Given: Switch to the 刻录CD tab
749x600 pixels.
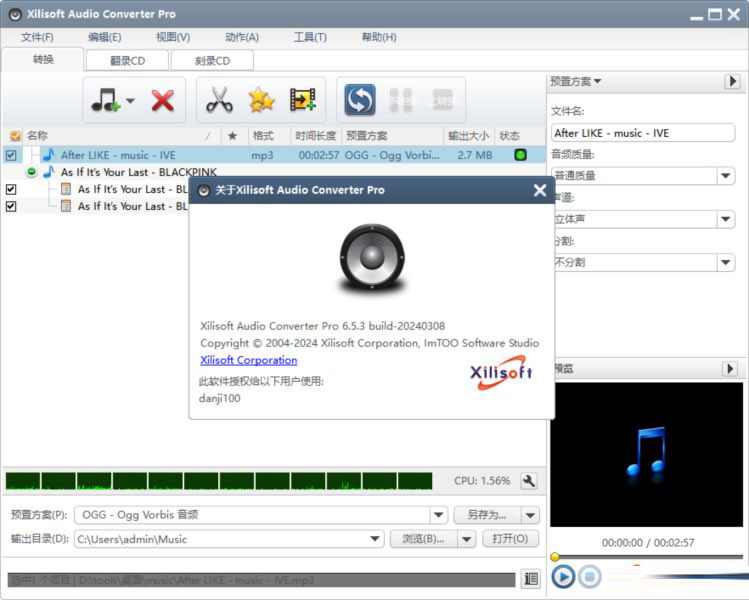Looking at the screenshot, I should coord(212,61).
